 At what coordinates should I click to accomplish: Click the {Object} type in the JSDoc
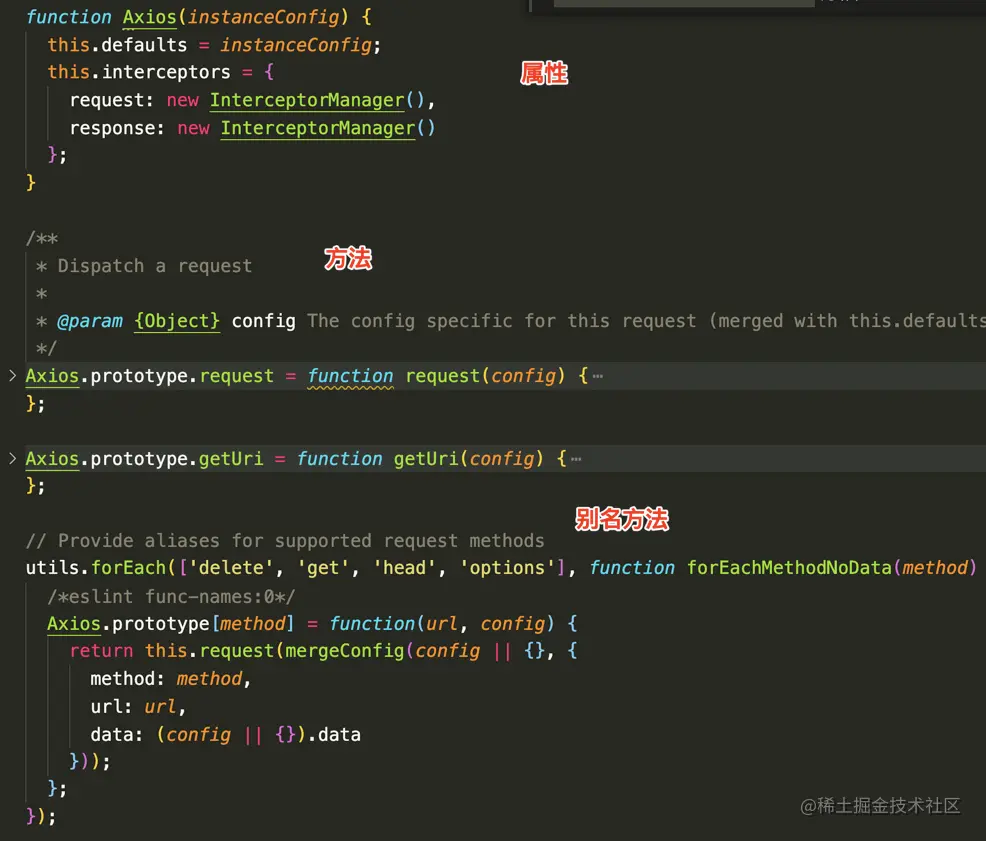tap(177, 321)
